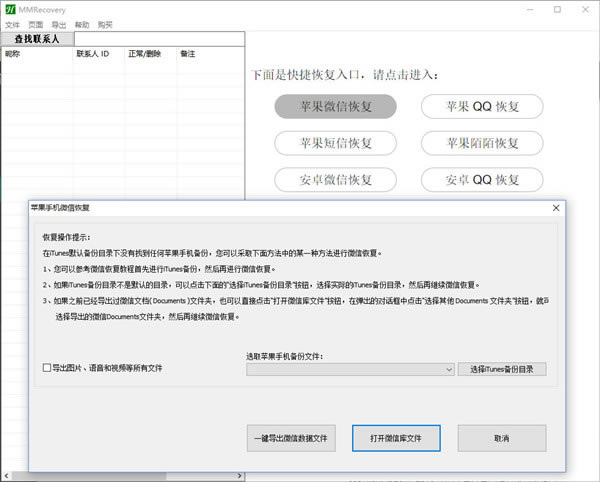The width and height of the screenshot is (600, 482).
Task: Open the 导出 menu
Action: [59, 25]
